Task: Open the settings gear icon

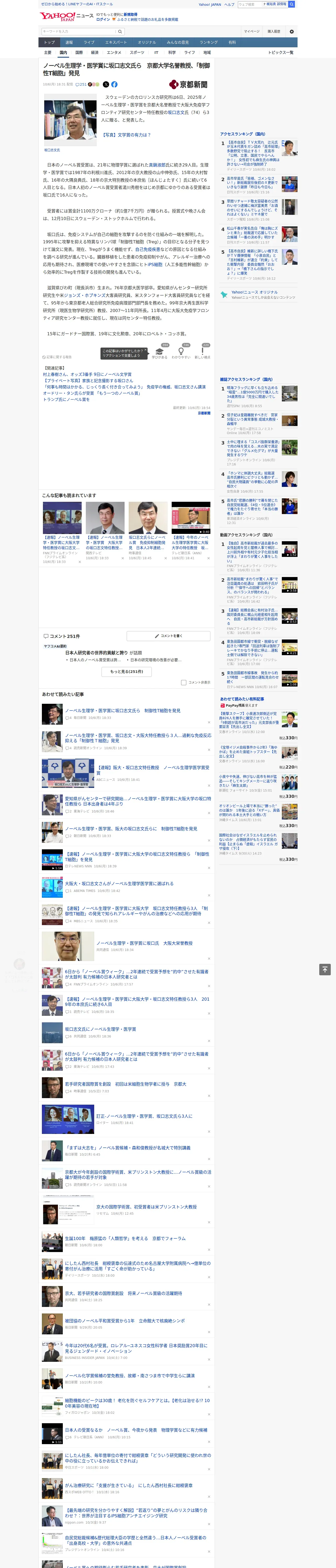Action: tap(292, 32)
